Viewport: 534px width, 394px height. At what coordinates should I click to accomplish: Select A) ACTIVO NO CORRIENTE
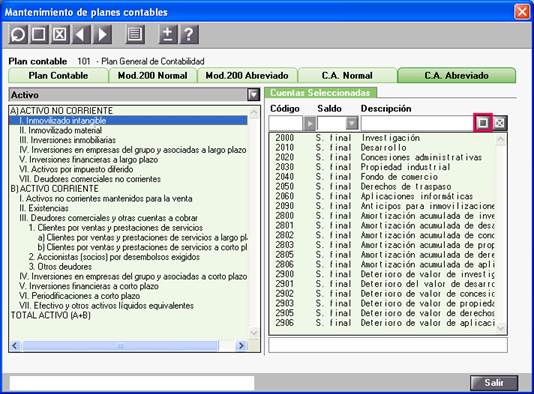tap(61, 111)
